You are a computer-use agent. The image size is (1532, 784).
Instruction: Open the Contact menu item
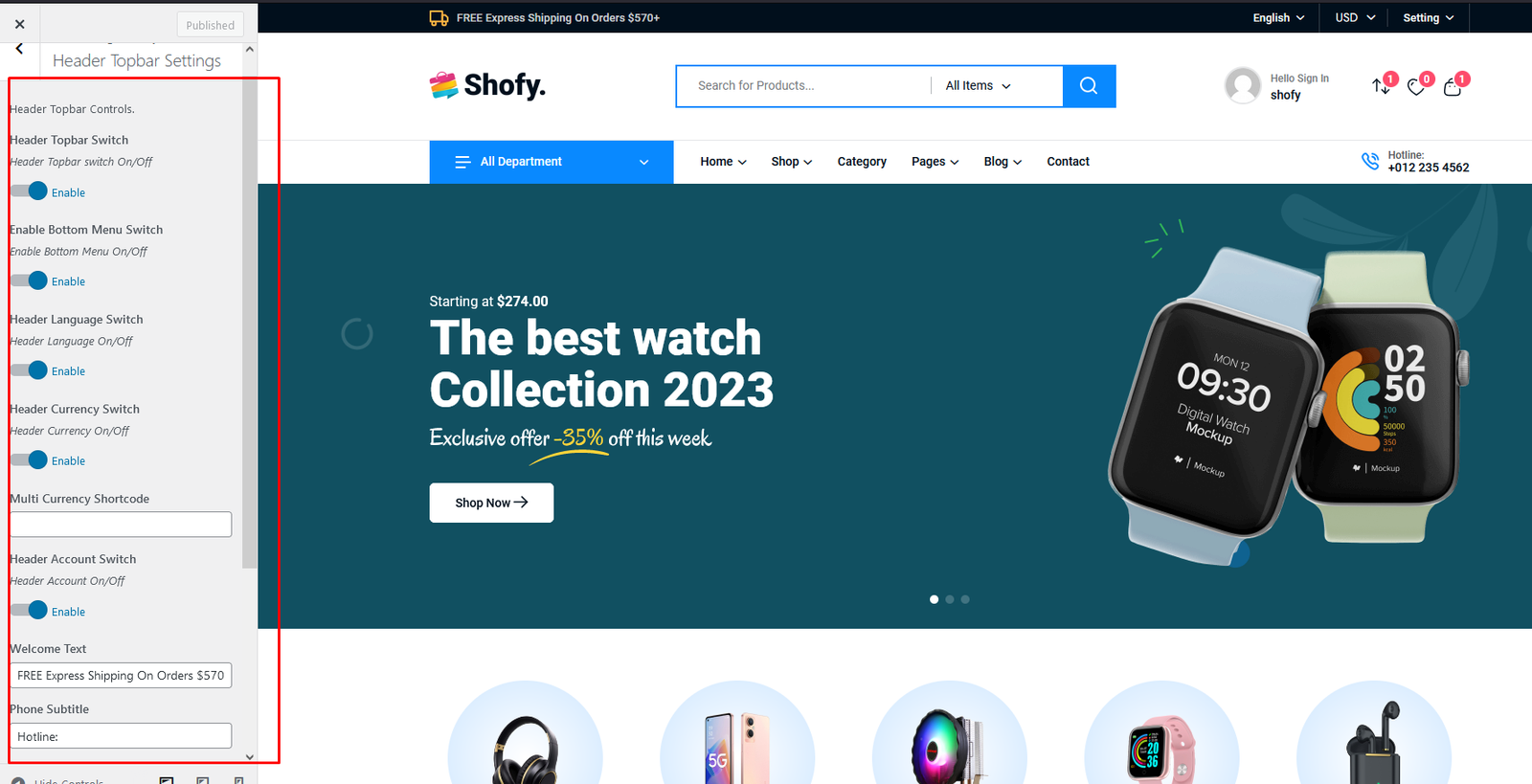pos(1068,162)
